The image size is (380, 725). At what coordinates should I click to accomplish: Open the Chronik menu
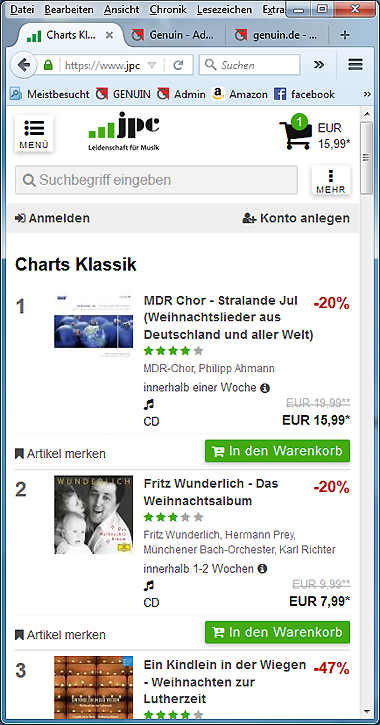pos(168,9)
